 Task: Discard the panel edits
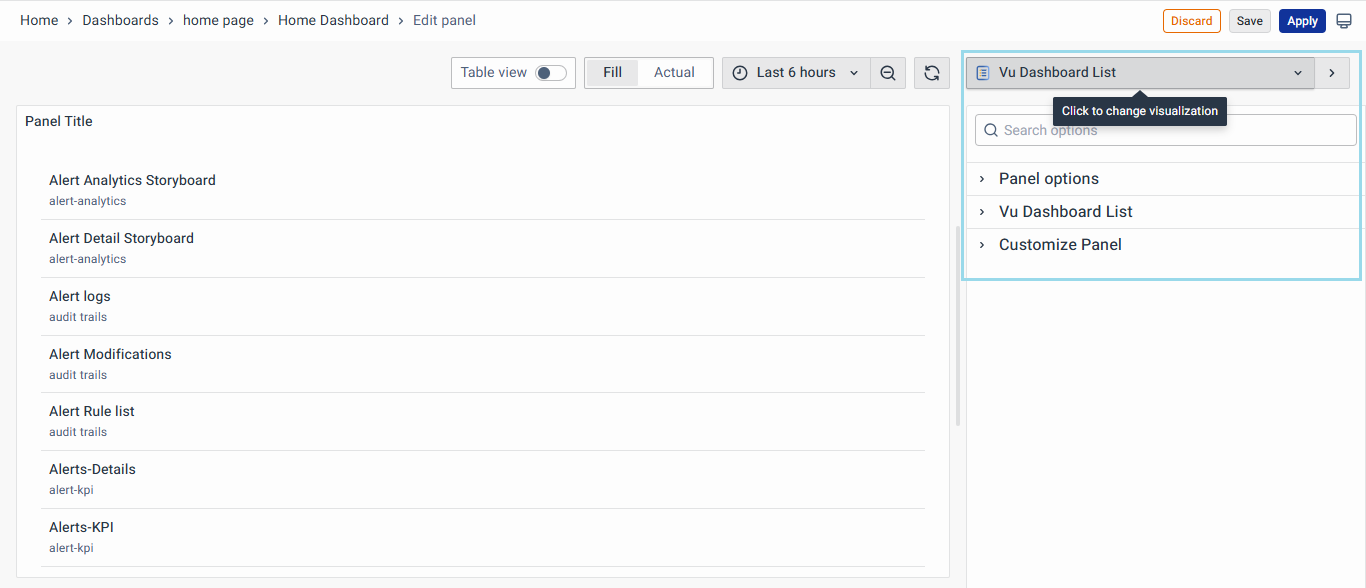pos(1191,20)
